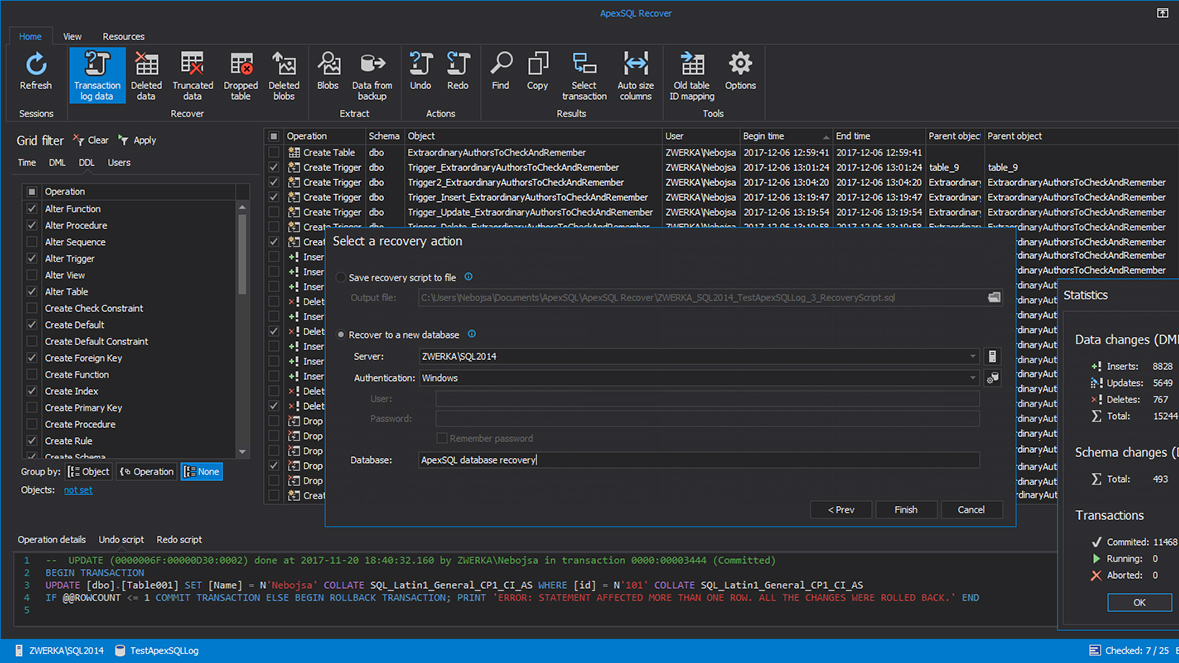Check the Alter Sequence filter checkbox
Image resolution: width=1179 pixels, height=663 pixels.
[x=30, y=241]
